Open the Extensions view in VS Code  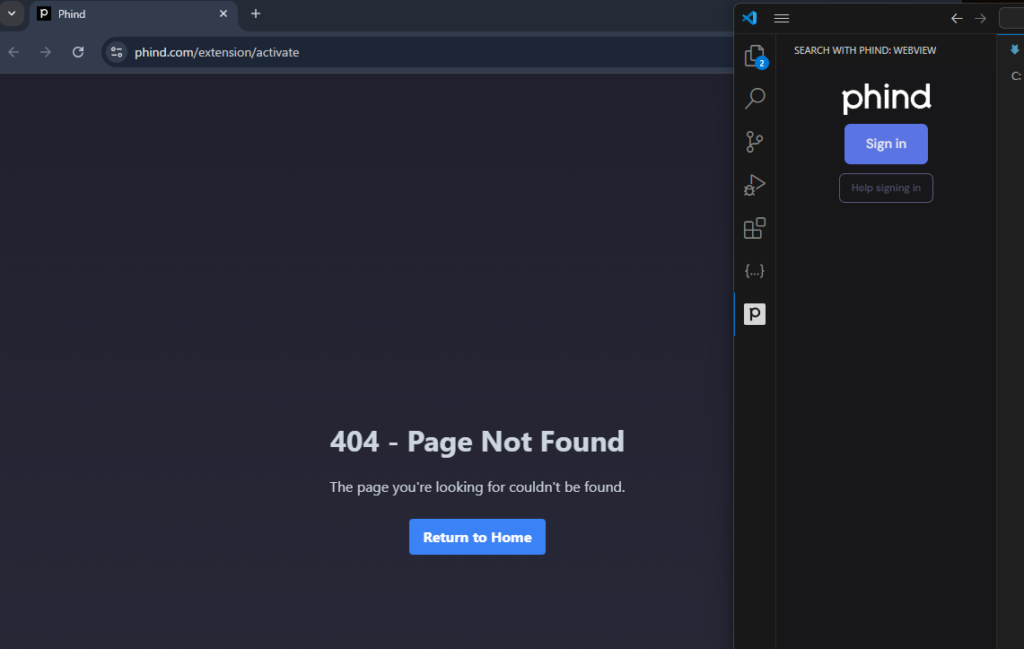[754, 228]
